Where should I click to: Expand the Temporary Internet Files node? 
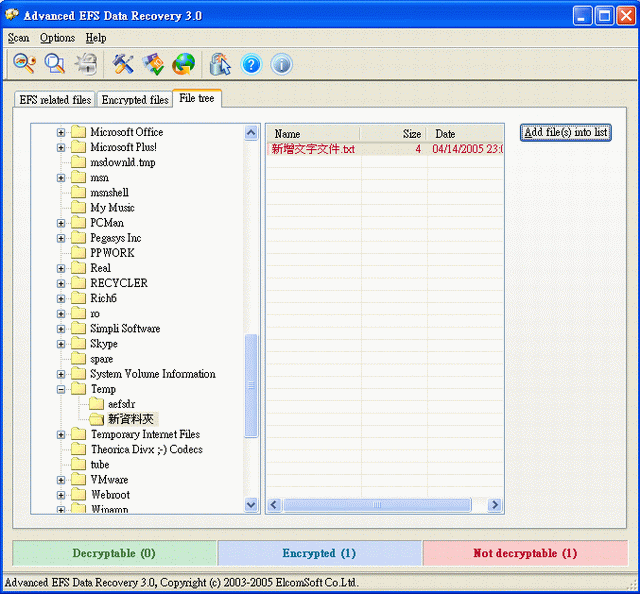[61, 434]
